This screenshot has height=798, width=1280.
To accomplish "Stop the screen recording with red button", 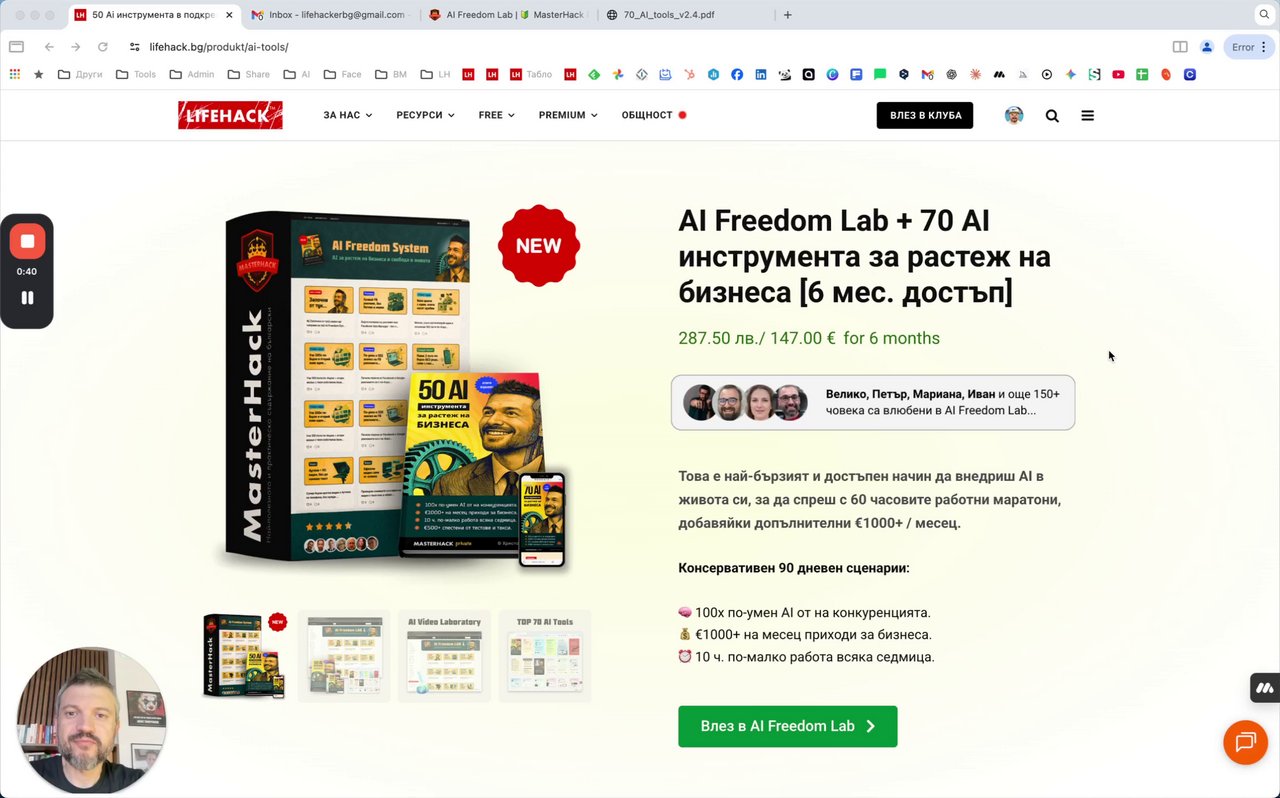I will (x=27, y=241).
